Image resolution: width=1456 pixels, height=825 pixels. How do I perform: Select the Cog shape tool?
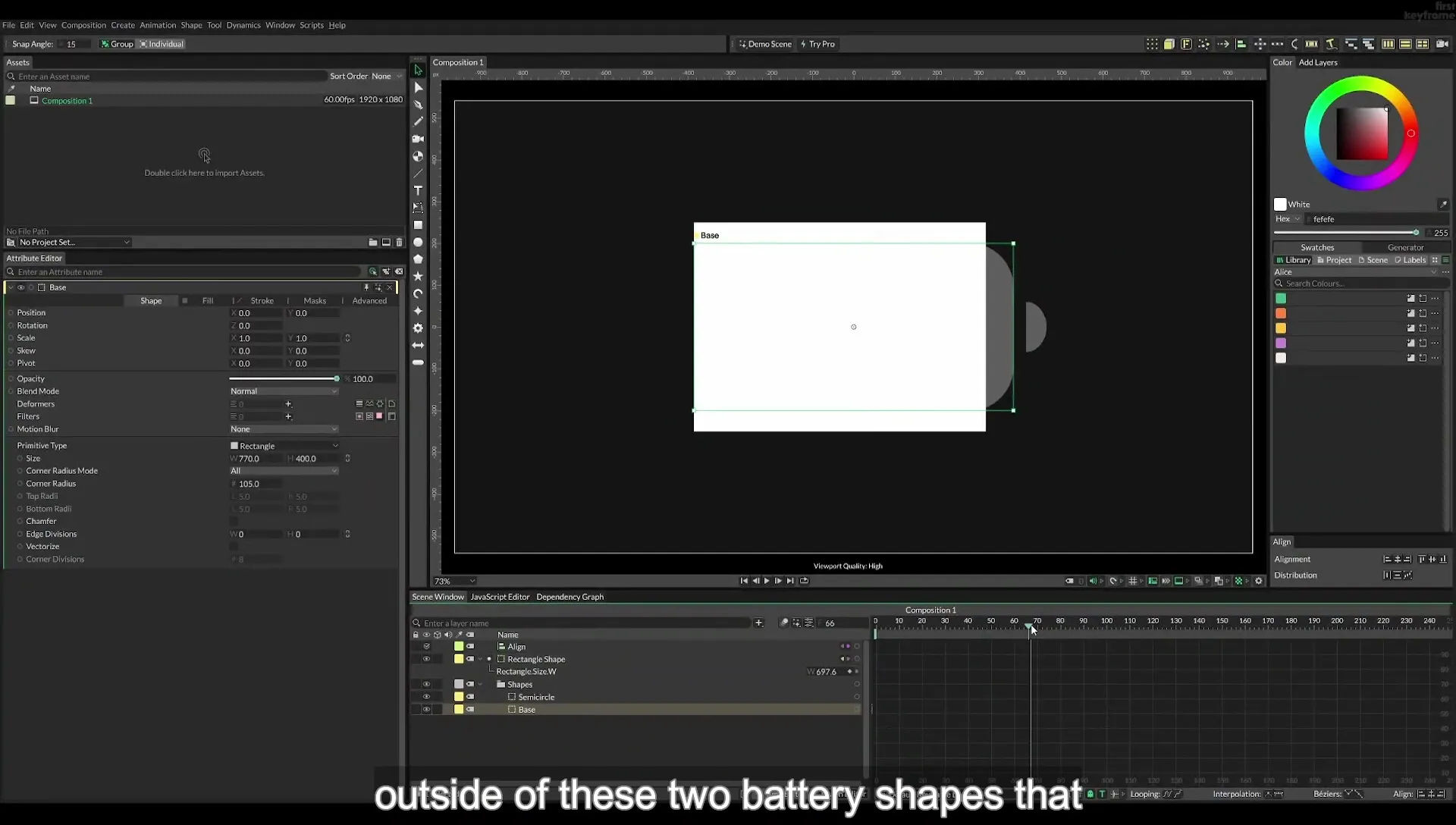coord(418,328)
